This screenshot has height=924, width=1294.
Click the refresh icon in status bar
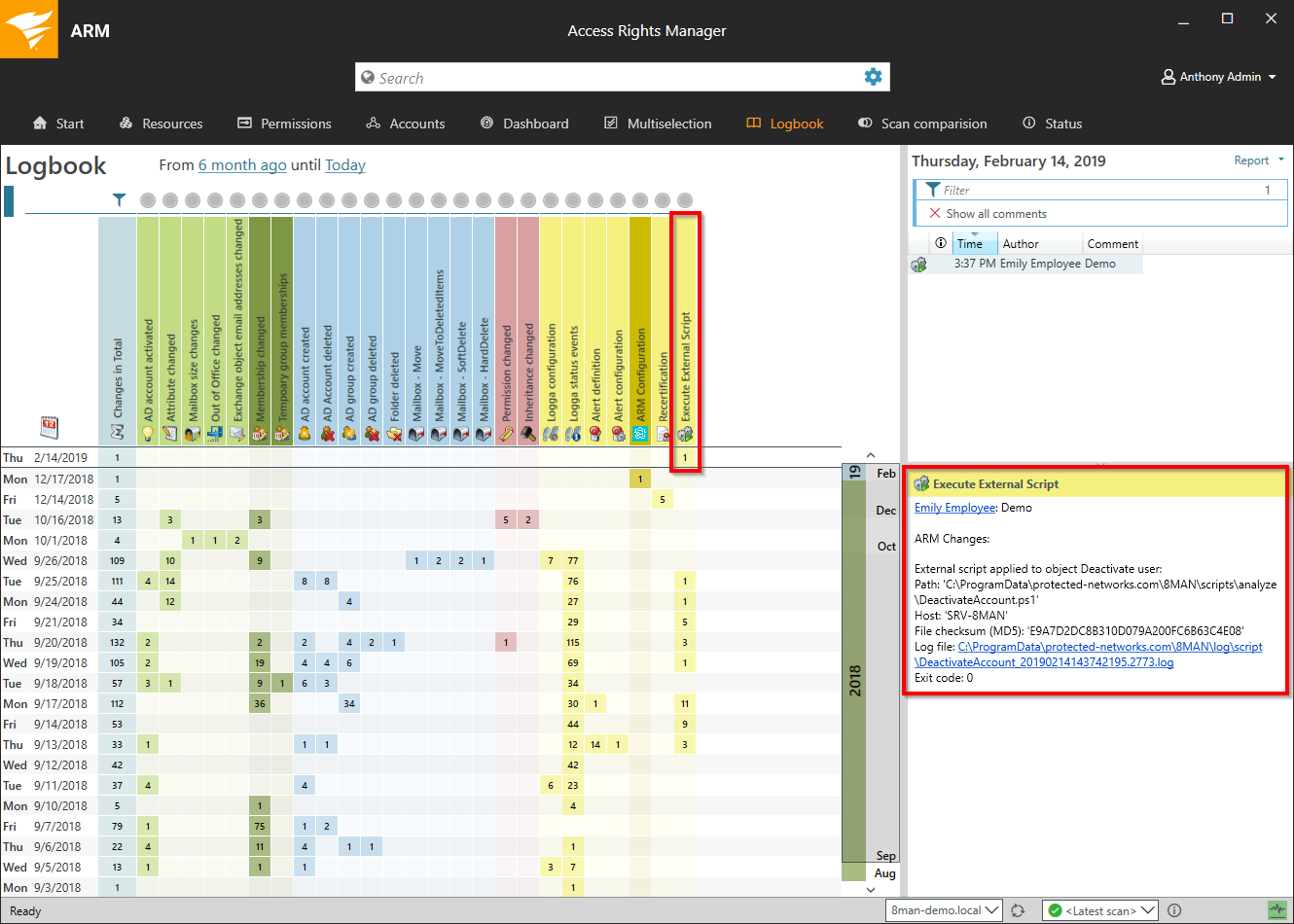pos(1018,910)
